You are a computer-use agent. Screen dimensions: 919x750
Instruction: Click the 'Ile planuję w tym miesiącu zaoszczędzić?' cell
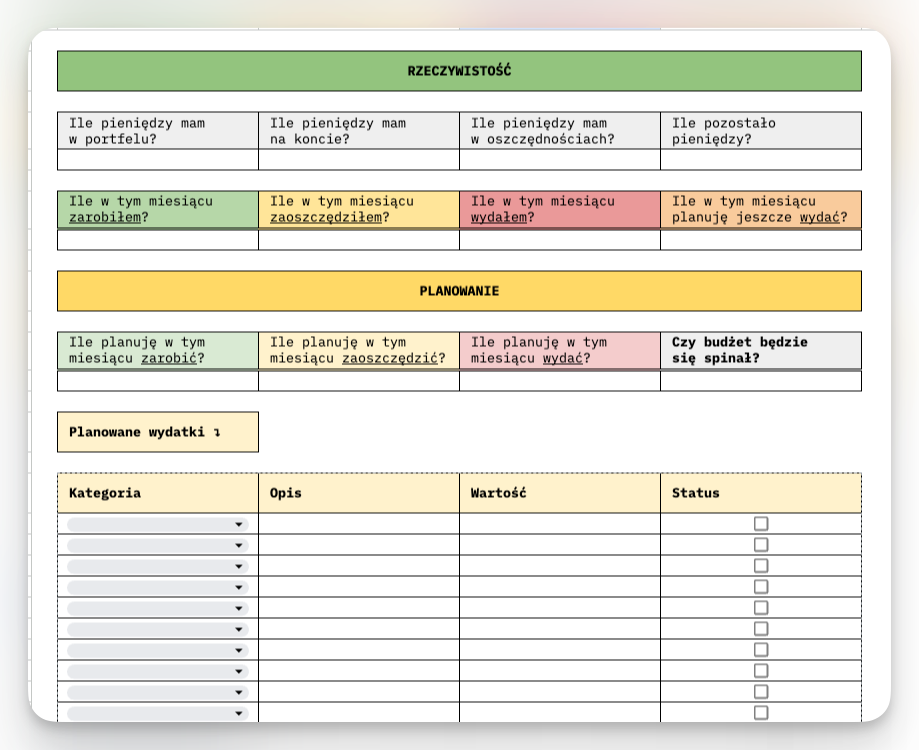pyautogui.click(x=359, y=350)
